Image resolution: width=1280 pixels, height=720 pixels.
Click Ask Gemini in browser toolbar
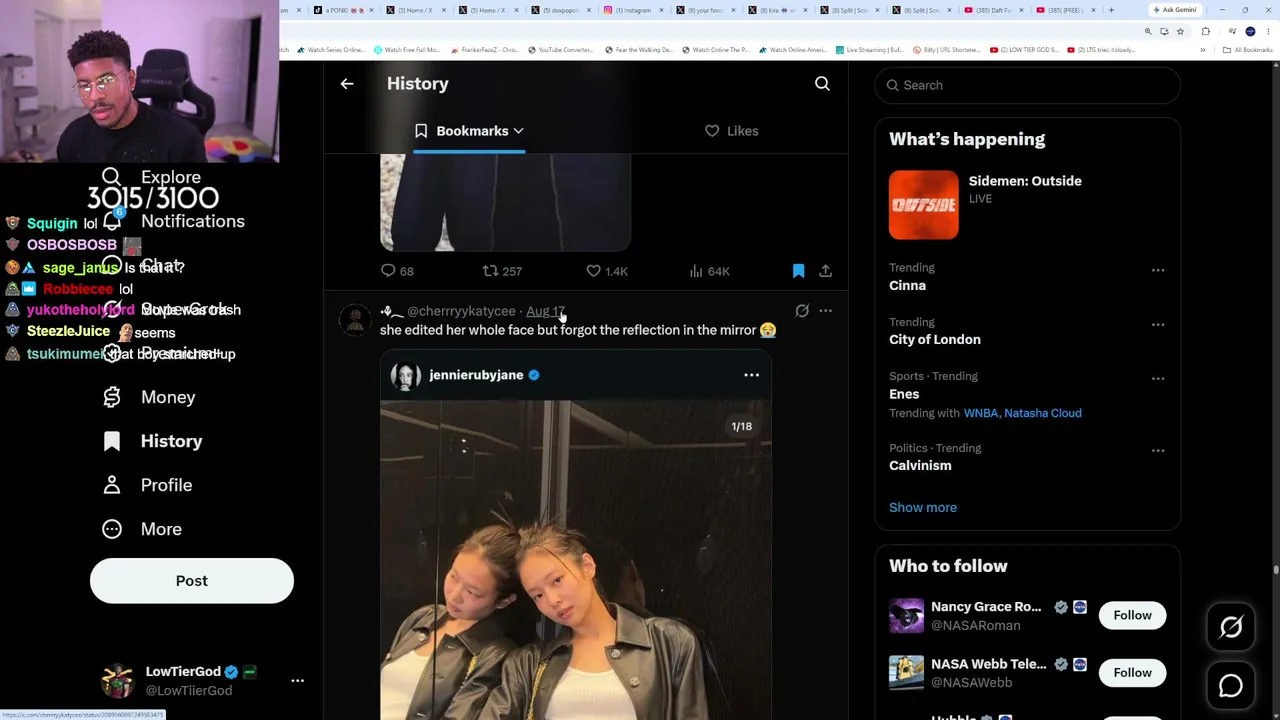coord(1174,10)
